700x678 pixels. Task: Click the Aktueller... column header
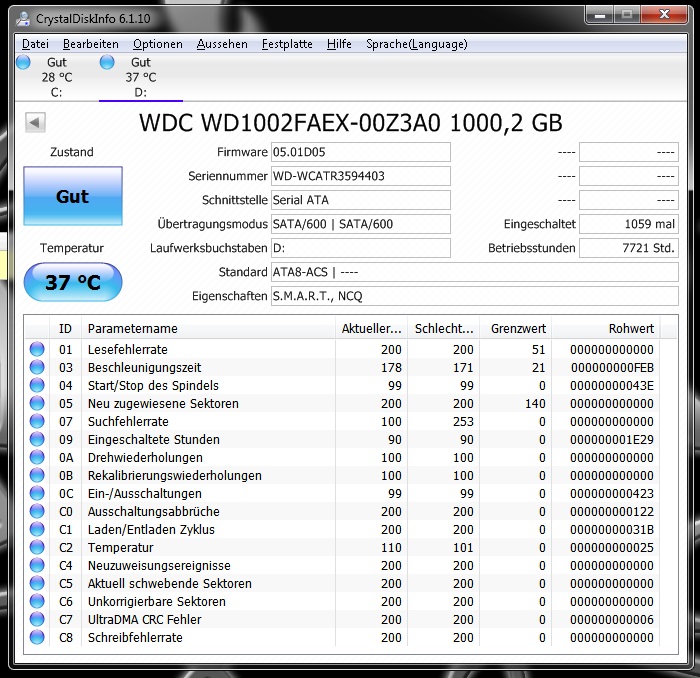pyautogui.click(x=371, y=329)
